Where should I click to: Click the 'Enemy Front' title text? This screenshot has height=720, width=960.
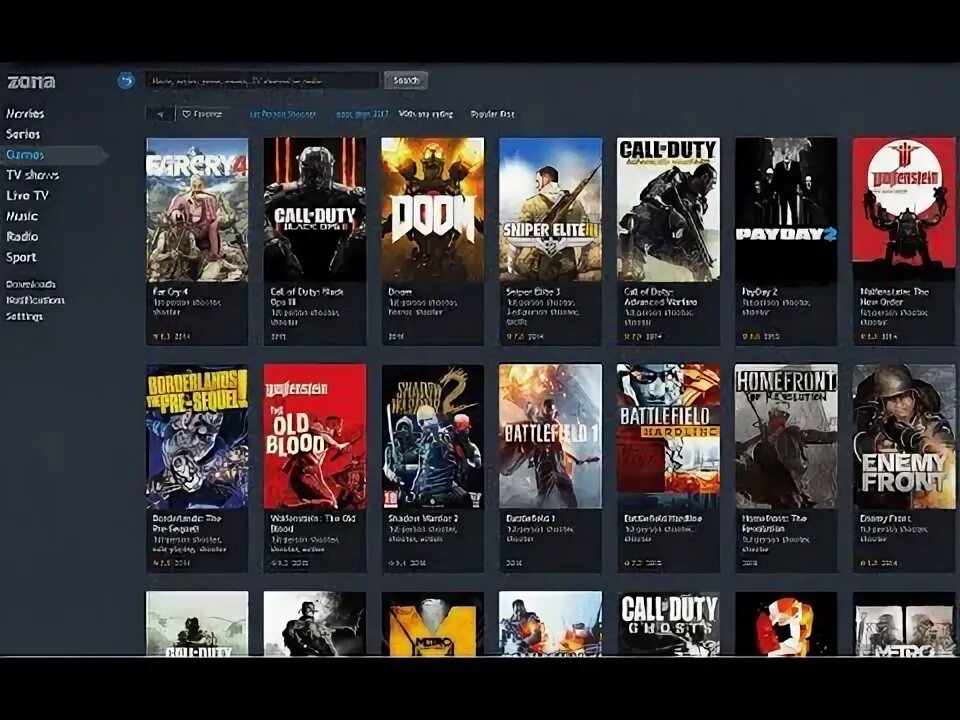pos(885,519)
